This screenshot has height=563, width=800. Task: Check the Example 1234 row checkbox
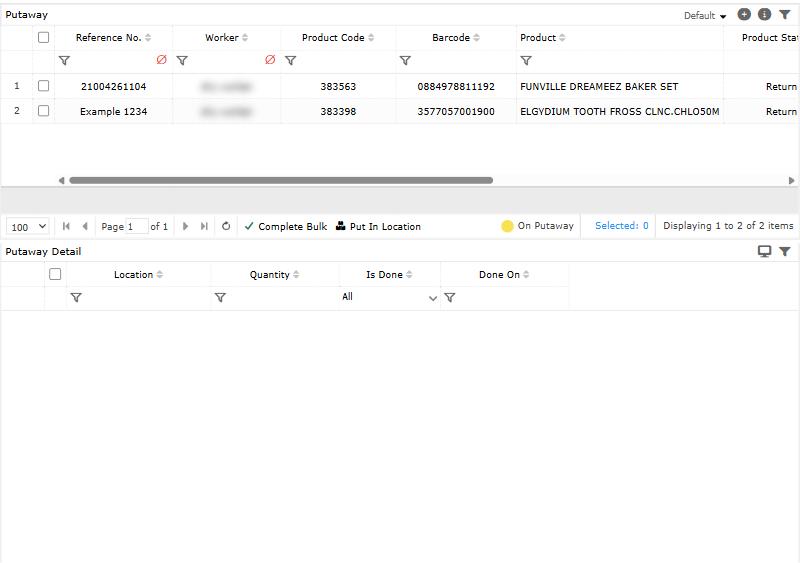43,111
